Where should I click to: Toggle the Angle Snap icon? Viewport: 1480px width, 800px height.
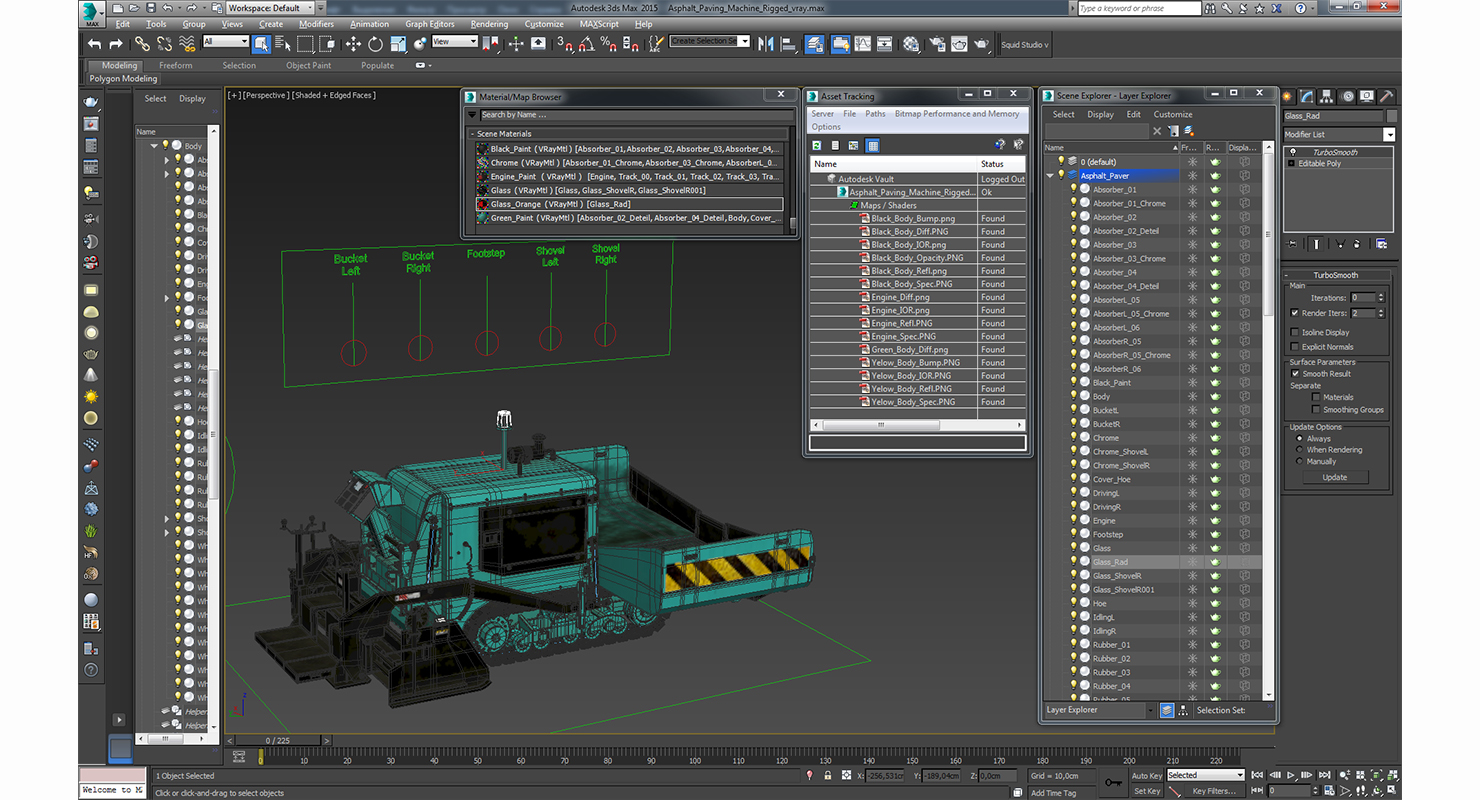tap(587, 44)
